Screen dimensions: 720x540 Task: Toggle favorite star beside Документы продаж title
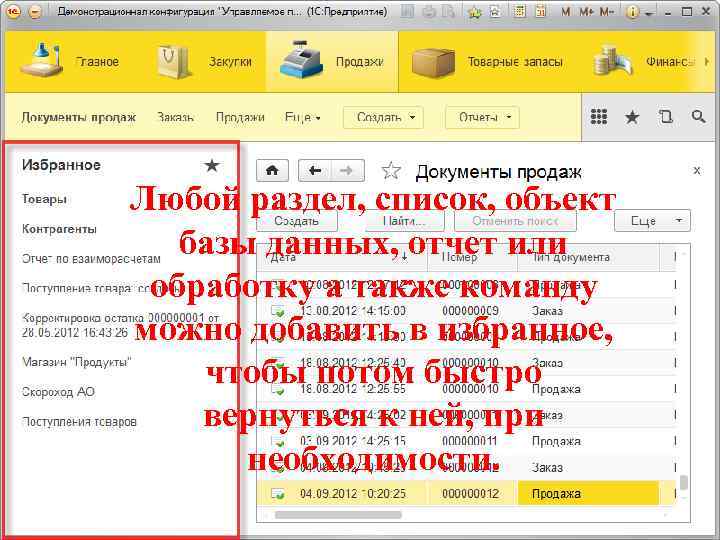(x=391, y=171)
